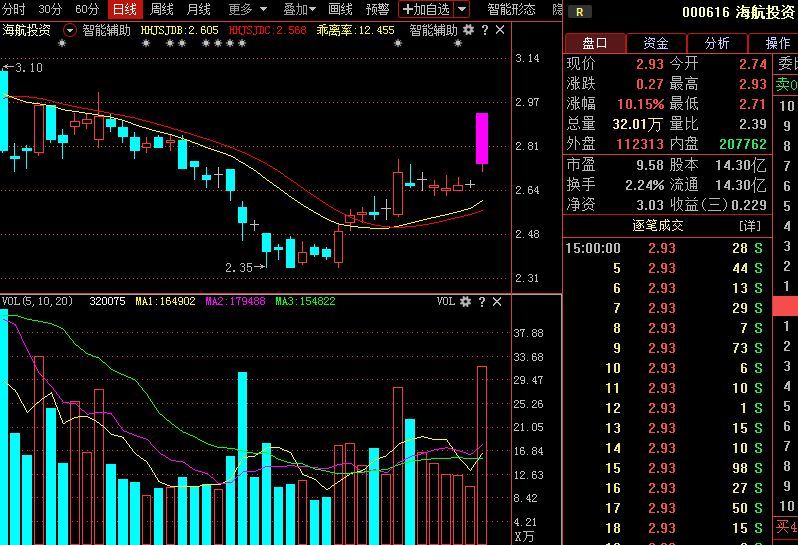Viewport: 798px width, 545px height.
Task: Open main chart settings gear icon
Action: (469, 30)
